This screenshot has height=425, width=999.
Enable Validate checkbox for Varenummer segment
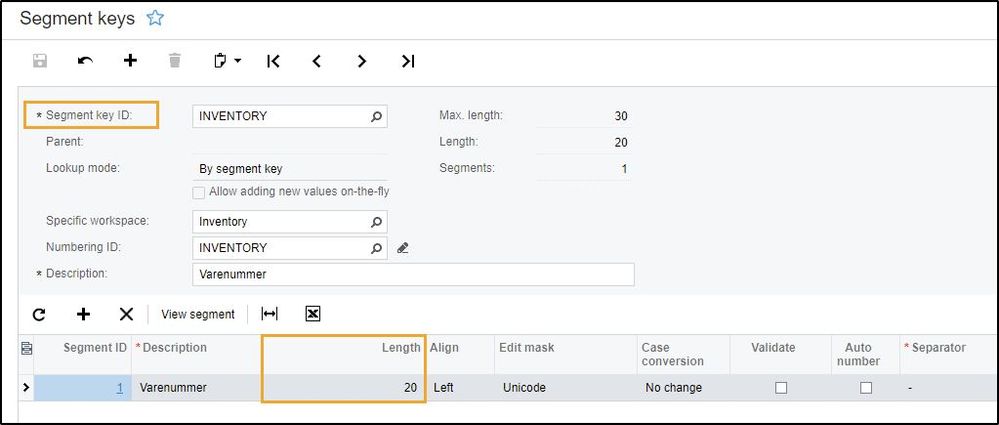coord(782,387)
